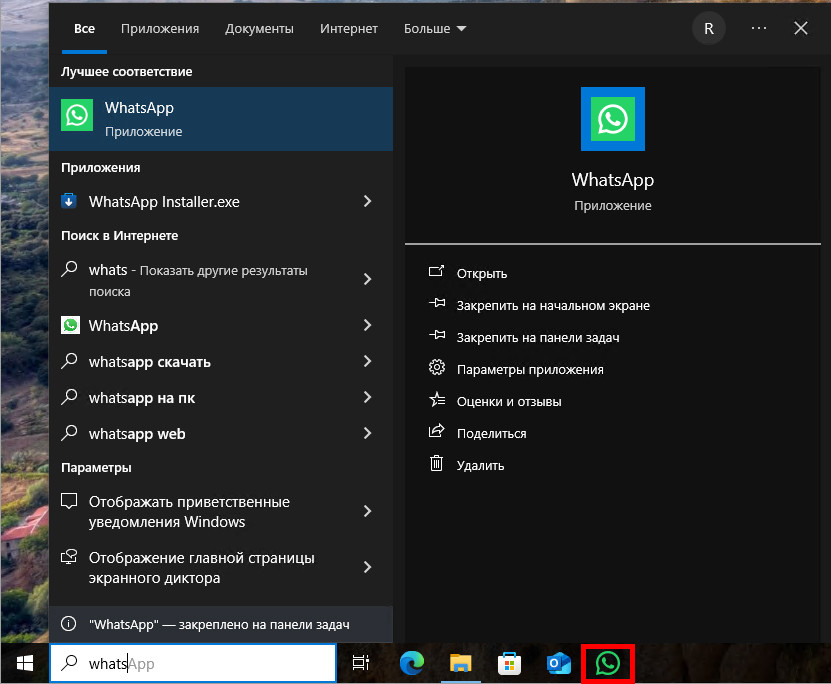This screenshot has height=684, width=831.
Task: Click the share icon next to Поделиться
Action: (x=437, y=432)
